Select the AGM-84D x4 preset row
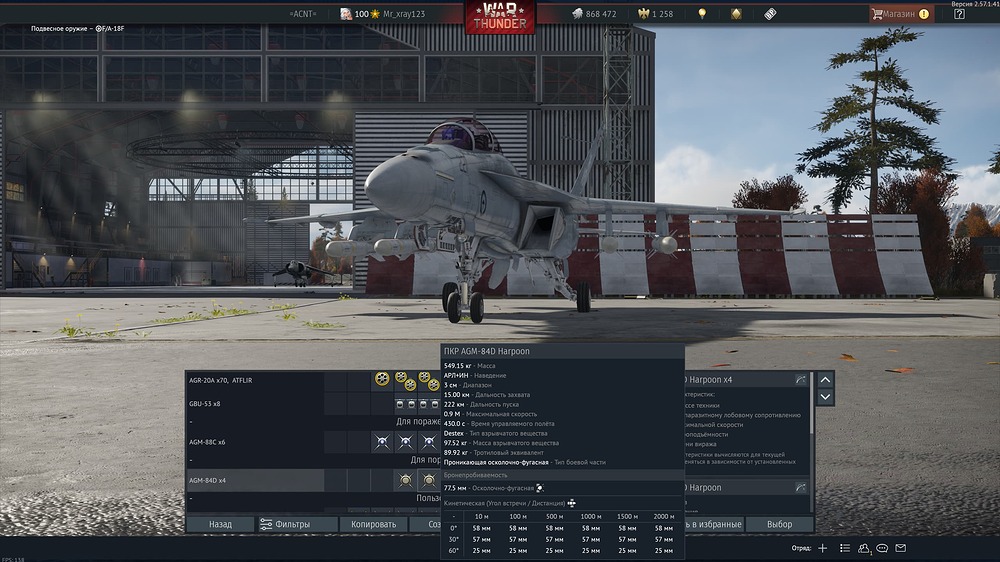This screenshot has width=1000, height=562. click(x=254, y=480)
